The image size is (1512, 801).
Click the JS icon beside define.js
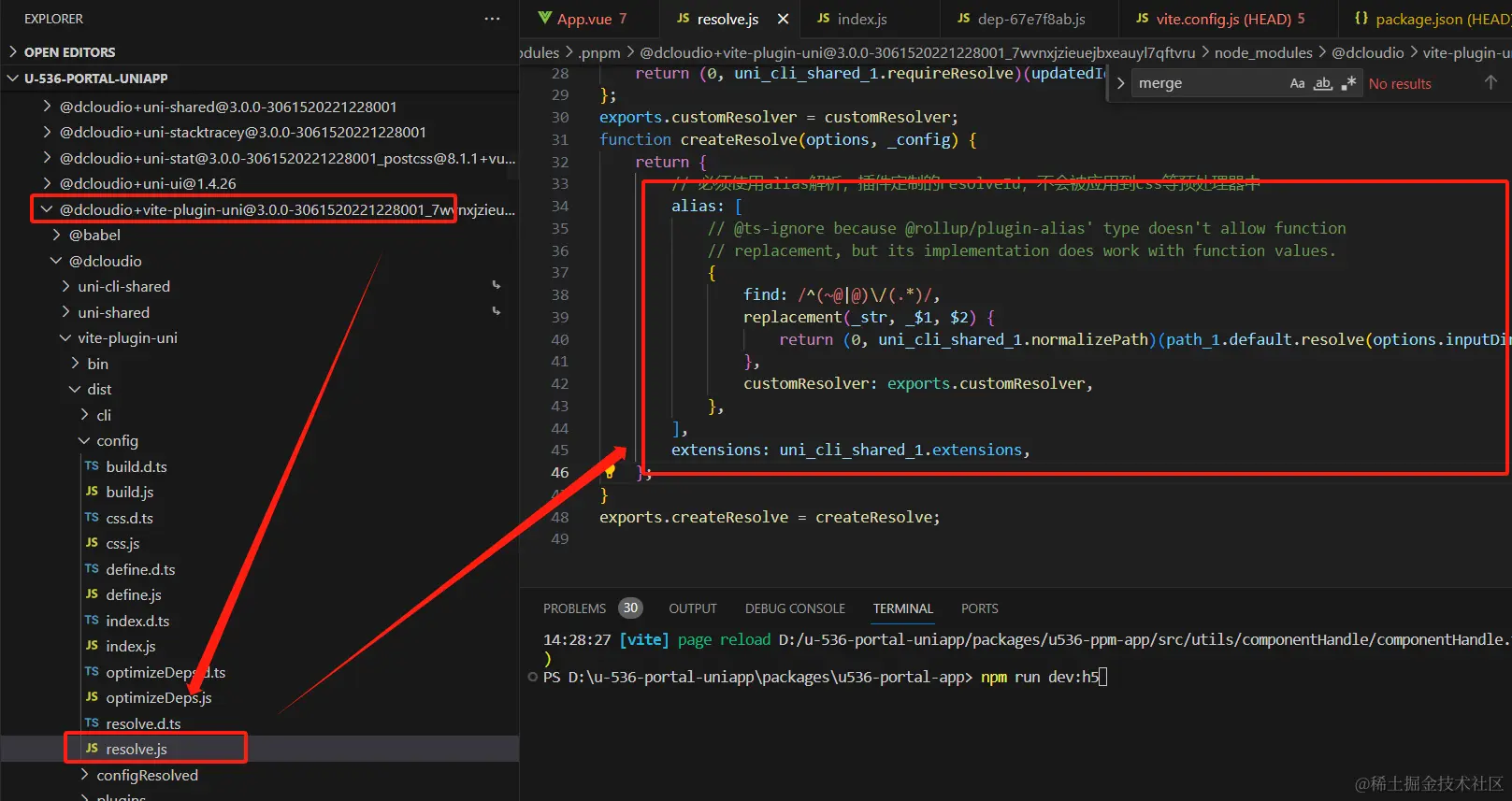click(92, 594)
